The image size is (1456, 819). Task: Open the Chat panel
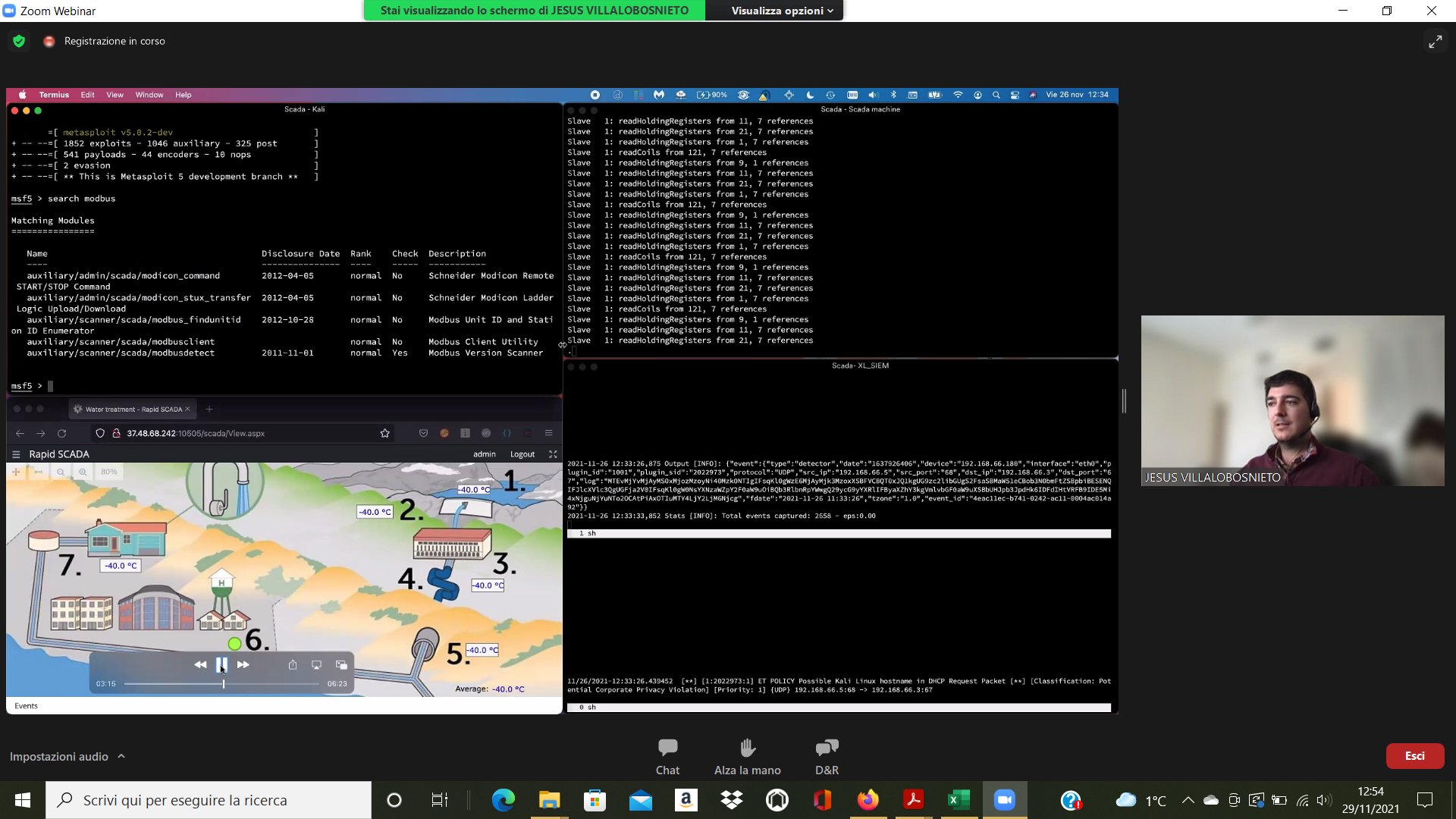coord(667,755)
